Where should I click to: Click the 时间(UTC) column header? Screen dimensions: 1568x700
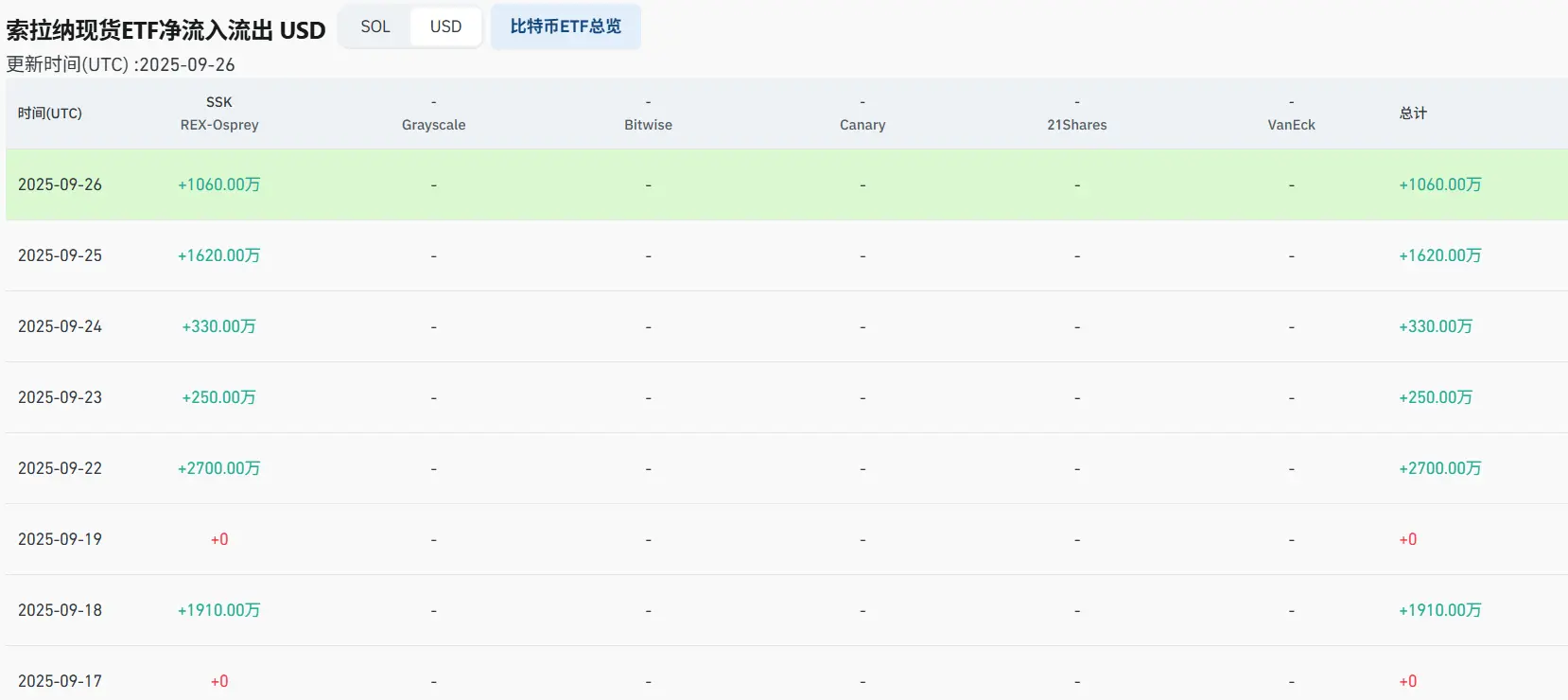50,114
